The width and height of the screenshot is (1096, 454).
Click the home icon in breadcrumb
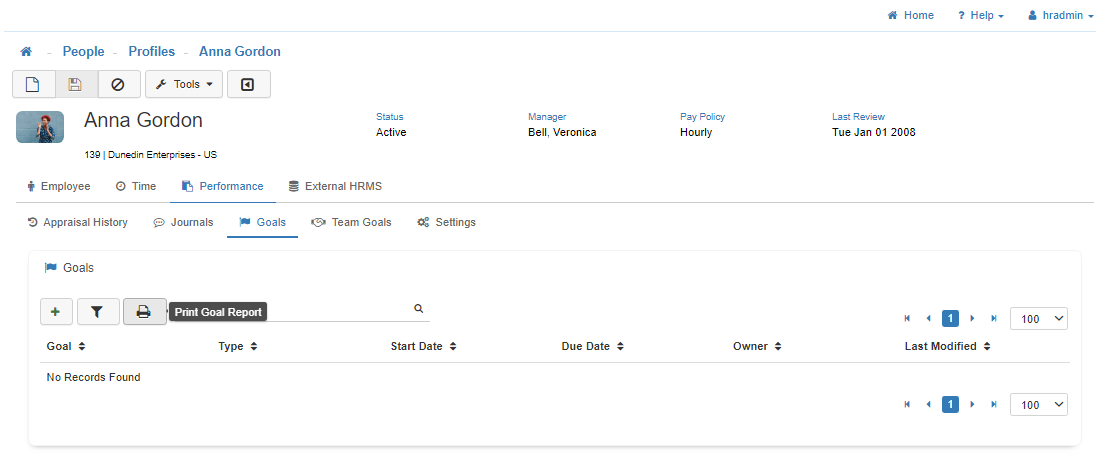pyautogui.click(x=26, y=52)
